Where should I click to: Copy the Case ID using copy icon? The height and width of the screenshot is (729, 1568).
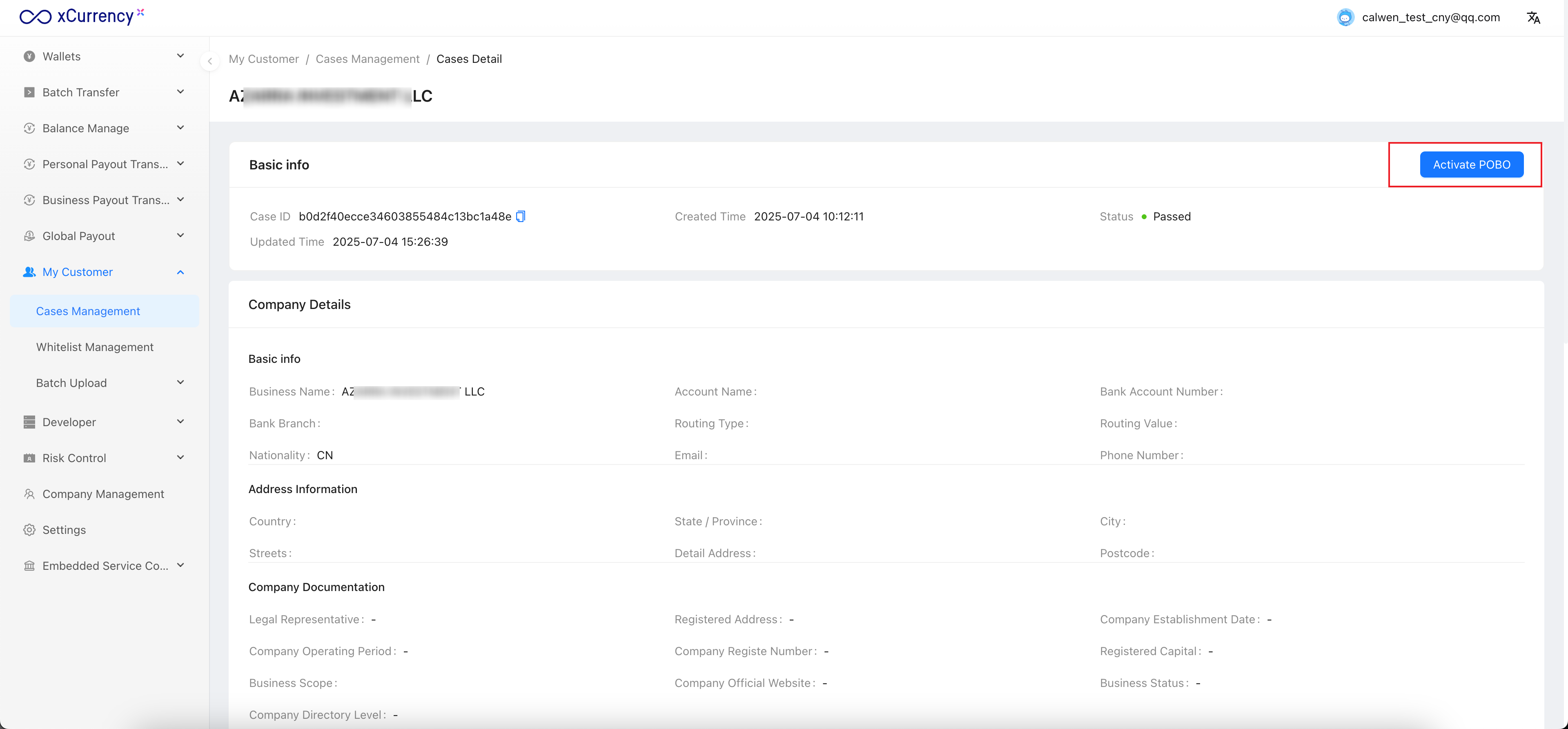click(521, 217)
